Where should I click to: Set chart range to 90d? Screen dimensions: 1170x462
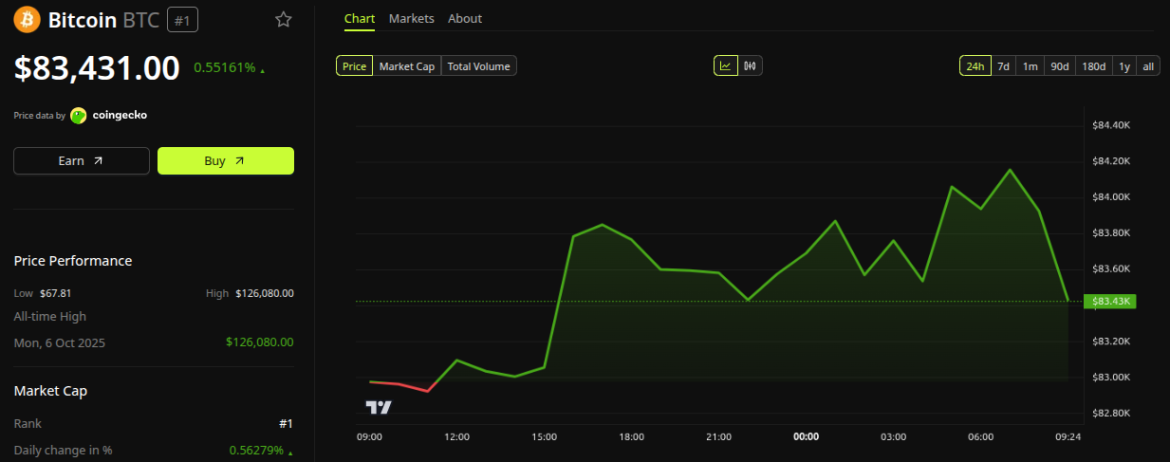pos(1060,66)
